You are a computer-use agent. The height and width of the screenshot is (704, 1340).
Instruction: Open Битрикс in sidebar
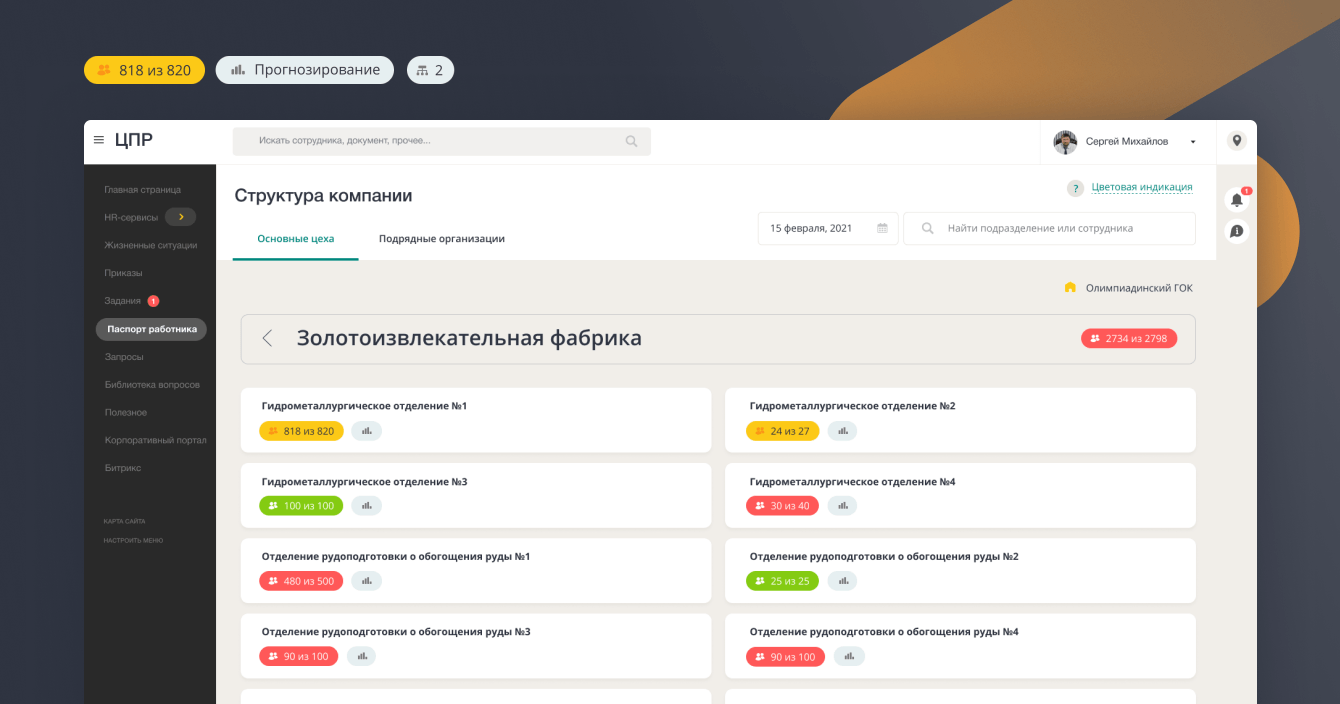tap(123, 469)
